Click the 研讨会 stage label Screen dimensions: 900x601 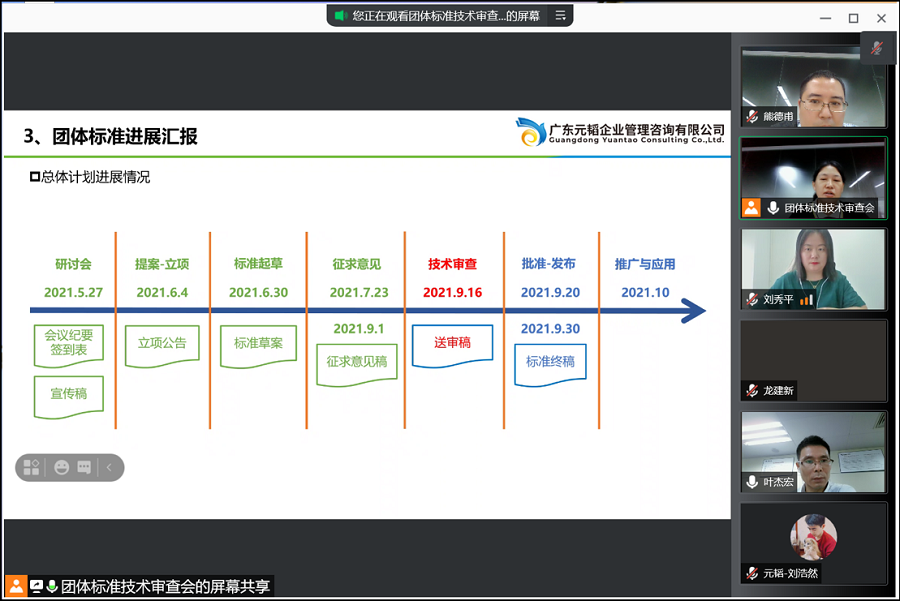pyautogui.click(x=73, y=264)
